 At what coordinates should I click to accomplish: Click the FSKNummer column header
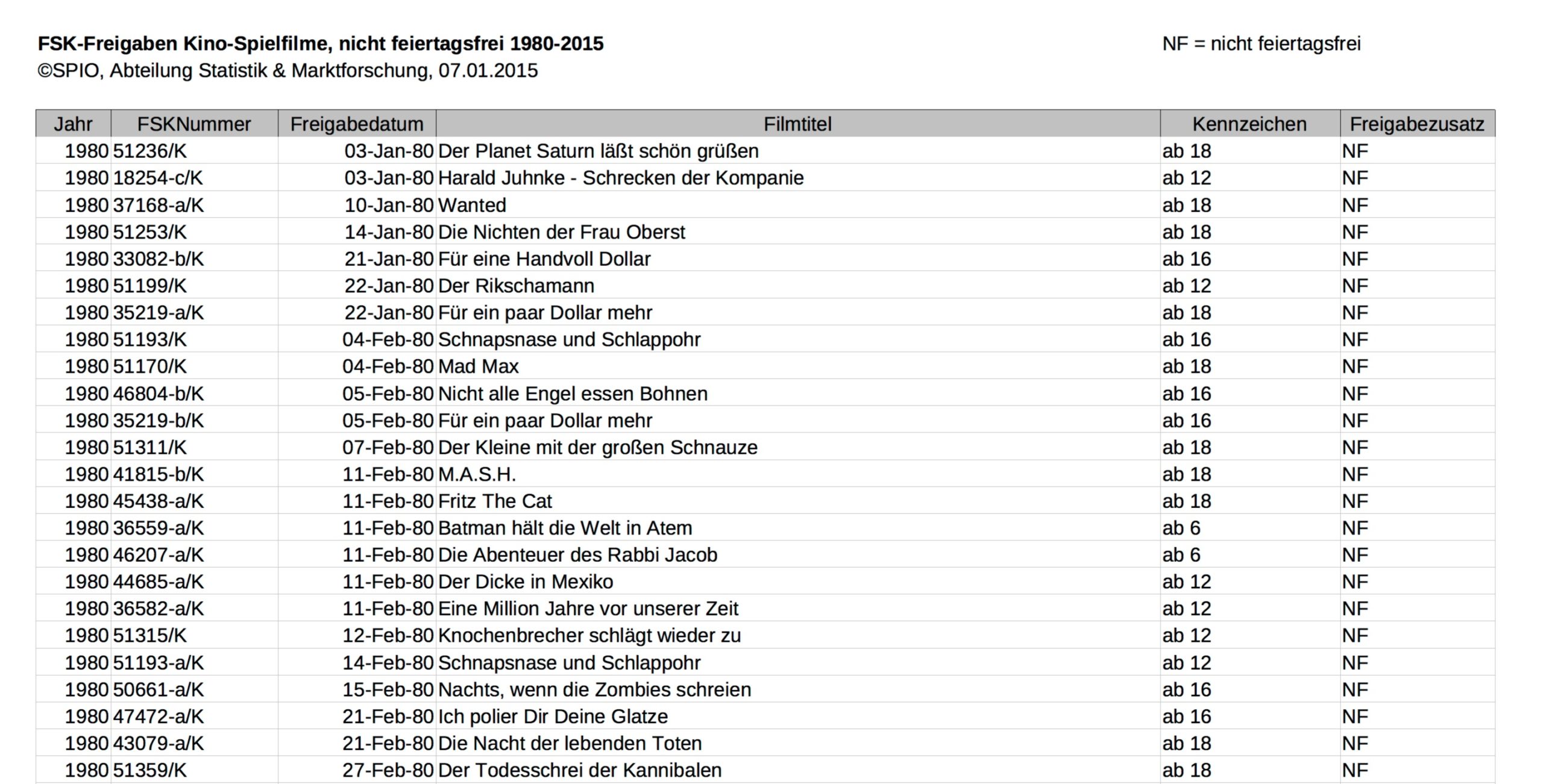(x=193, y=124)
